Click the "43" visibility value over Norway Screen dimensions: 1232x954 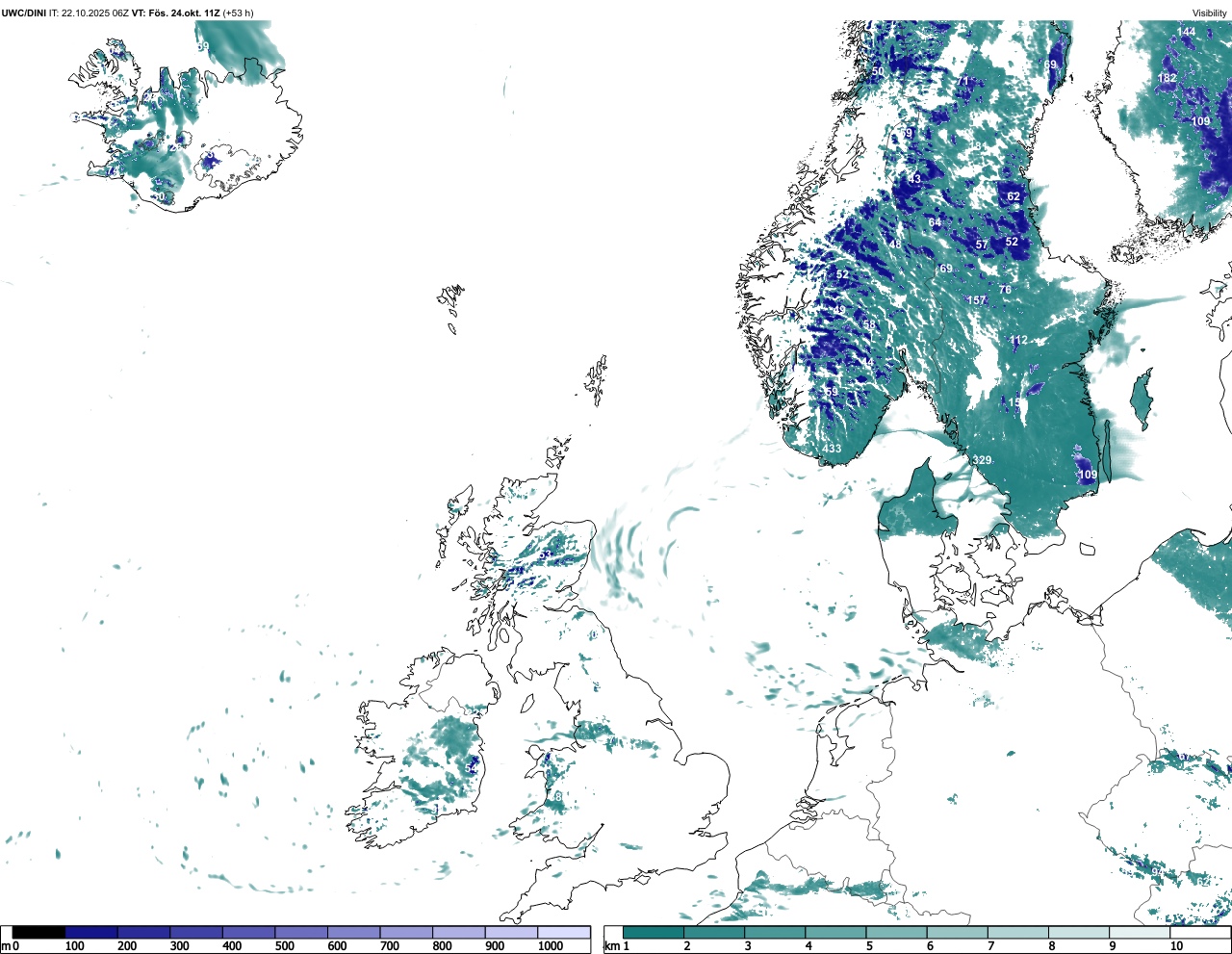(914, 179)
